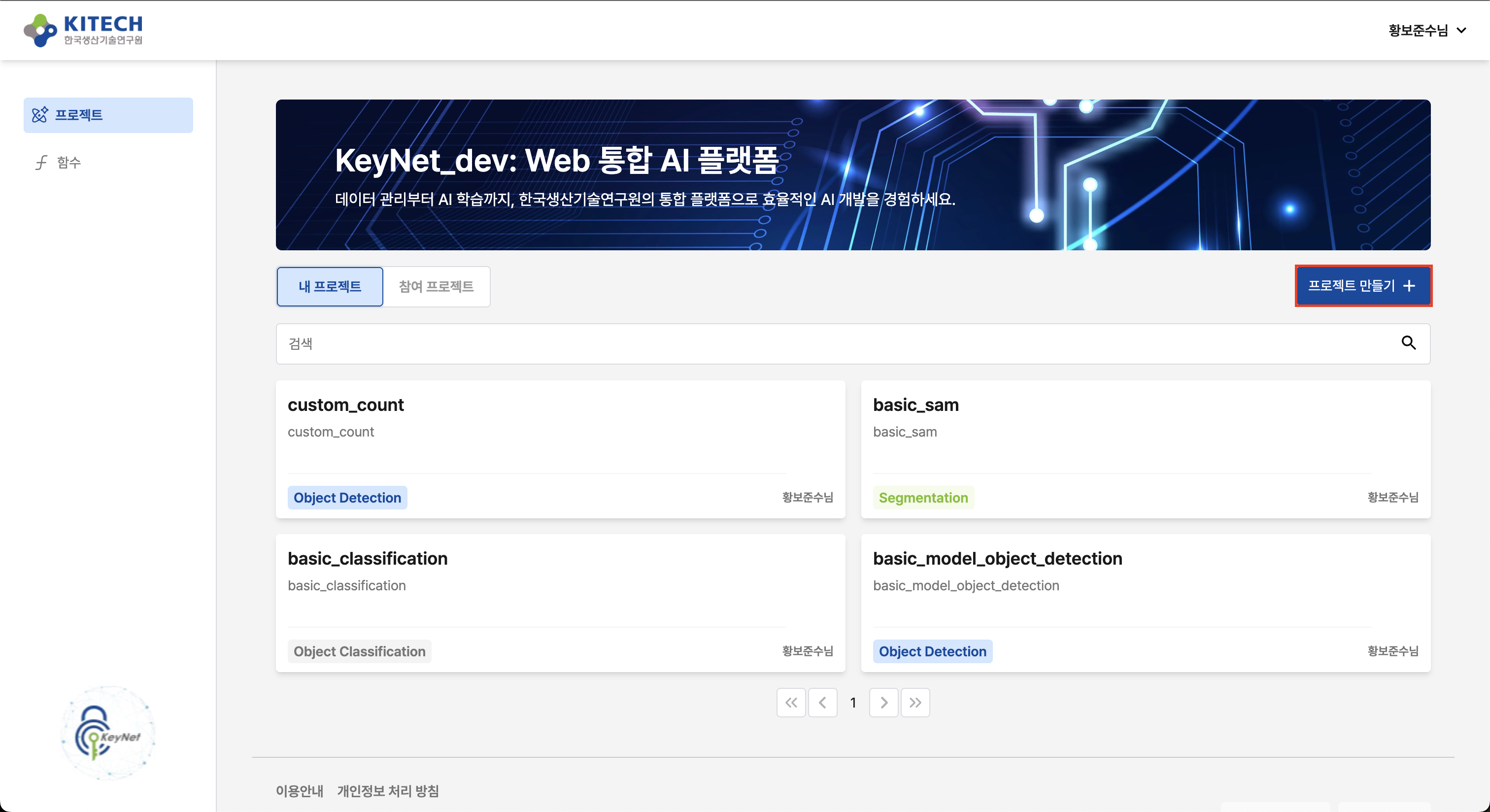Click Object Classification tag on basic_classification
Image resolution: width=1490 pixels, height=812 pixels.
(x=359, y=651)
